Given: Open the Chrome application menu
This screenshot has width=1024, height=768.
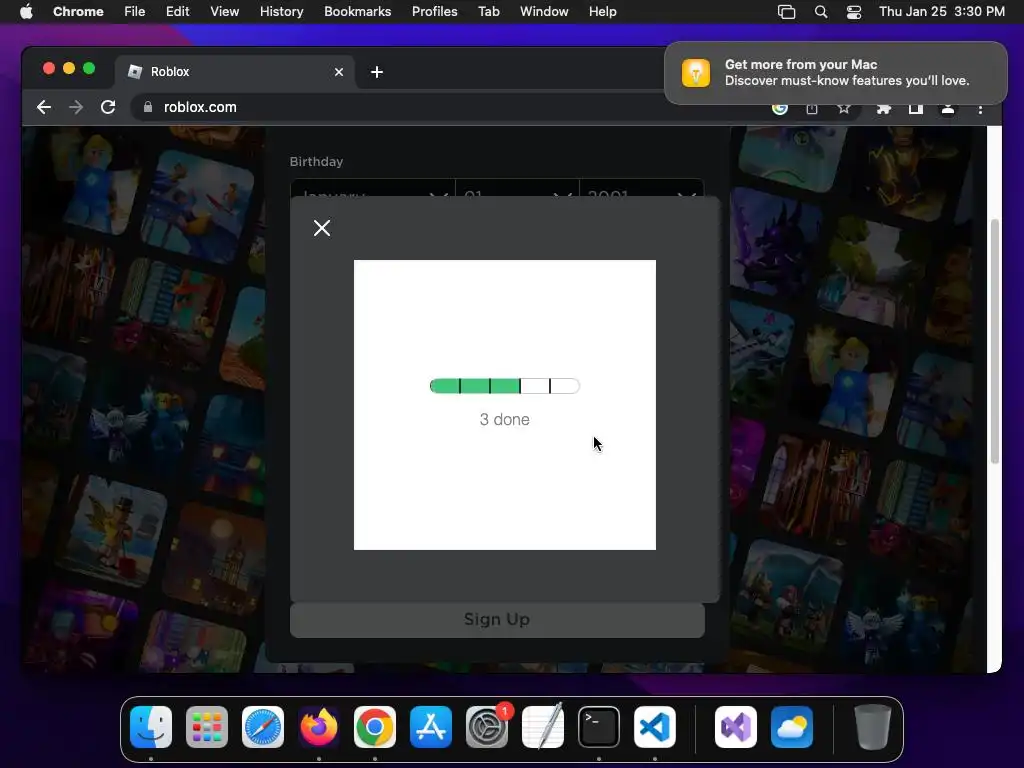Looking at the screenshot, I should [x=78, y=12].
